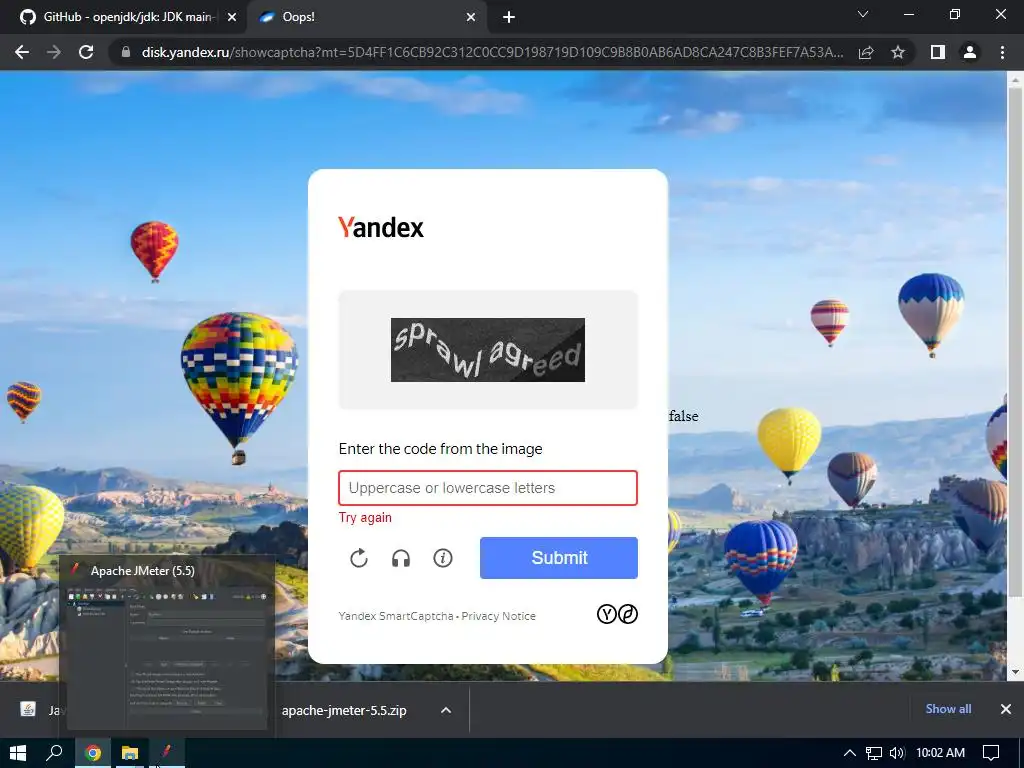Open the Privacy Notice link
Image resolution: width=1024 pixels, height=768 pixels.
[498, 616]
